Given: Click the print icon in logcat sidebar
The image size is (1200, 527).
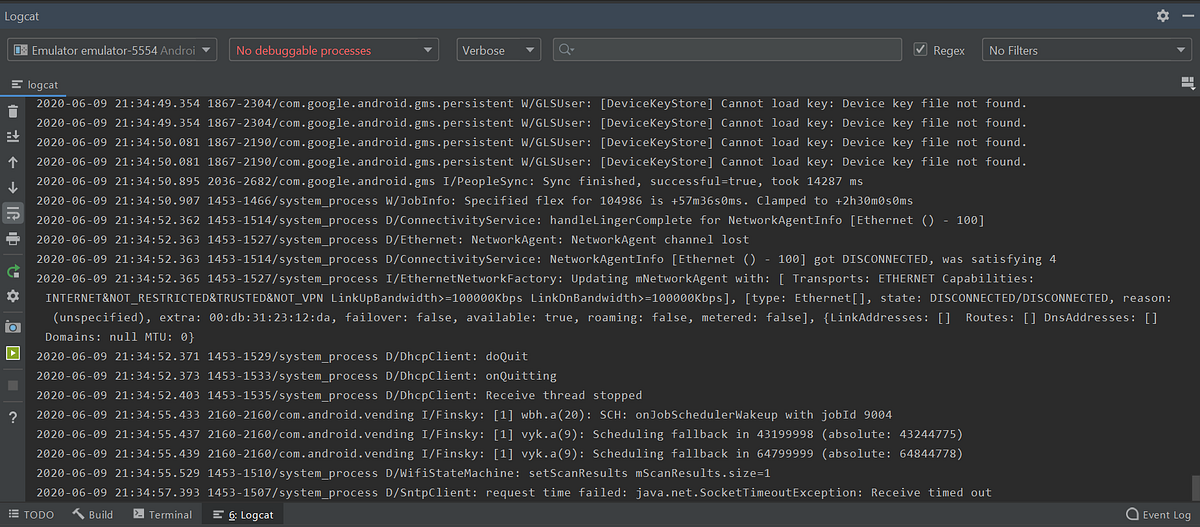Looking at the screenshot, I should click(13, 239).
